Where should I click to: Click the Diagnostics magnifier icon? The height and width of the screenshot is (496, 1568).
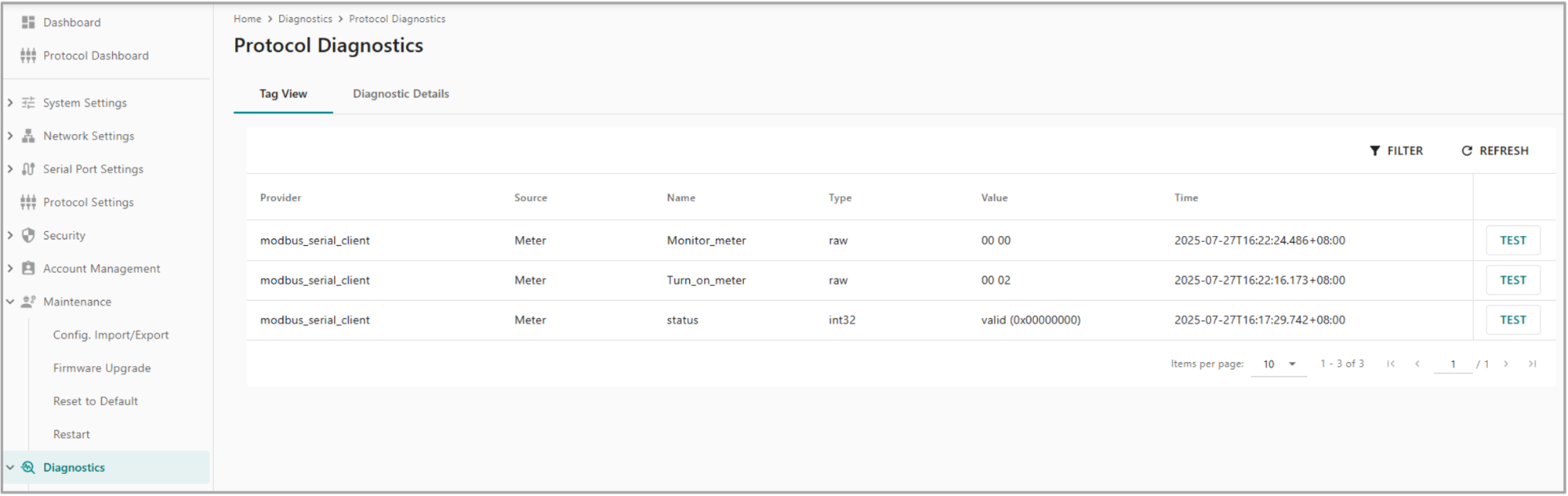tap(29, 467)
